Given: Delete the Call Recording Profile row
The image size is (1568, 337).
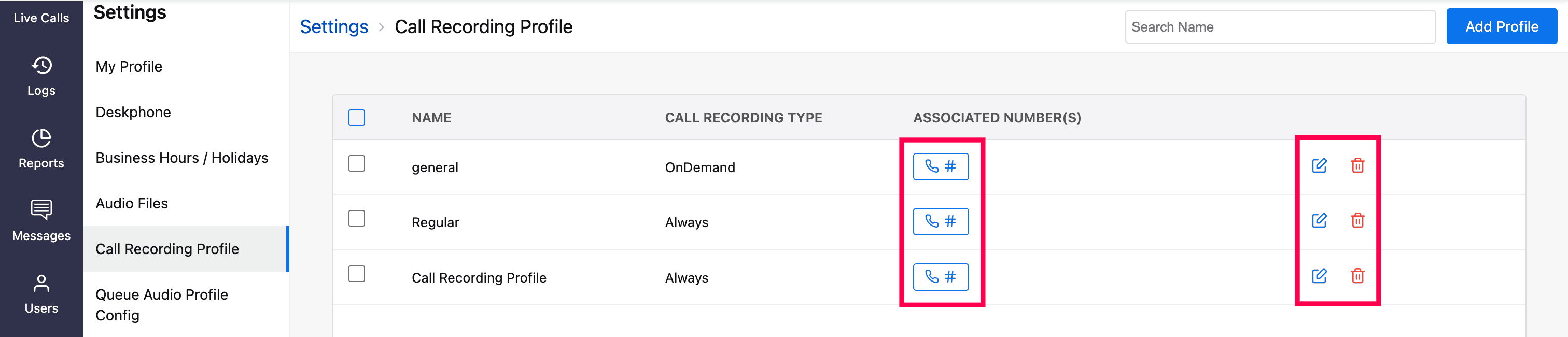Looking at the screenshot, I should click(x=1357, y=276).
